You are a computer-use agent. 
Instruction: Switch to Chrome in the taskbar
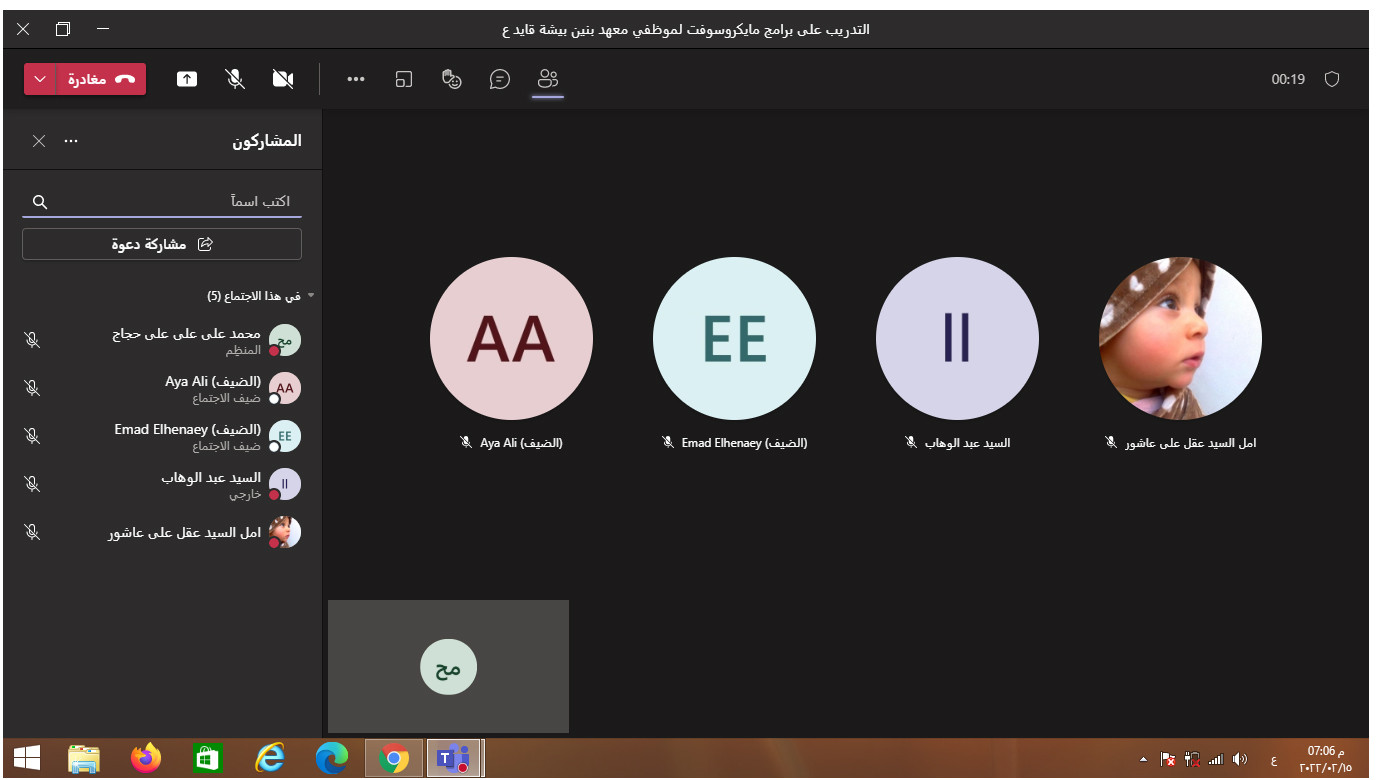(394, 760)
